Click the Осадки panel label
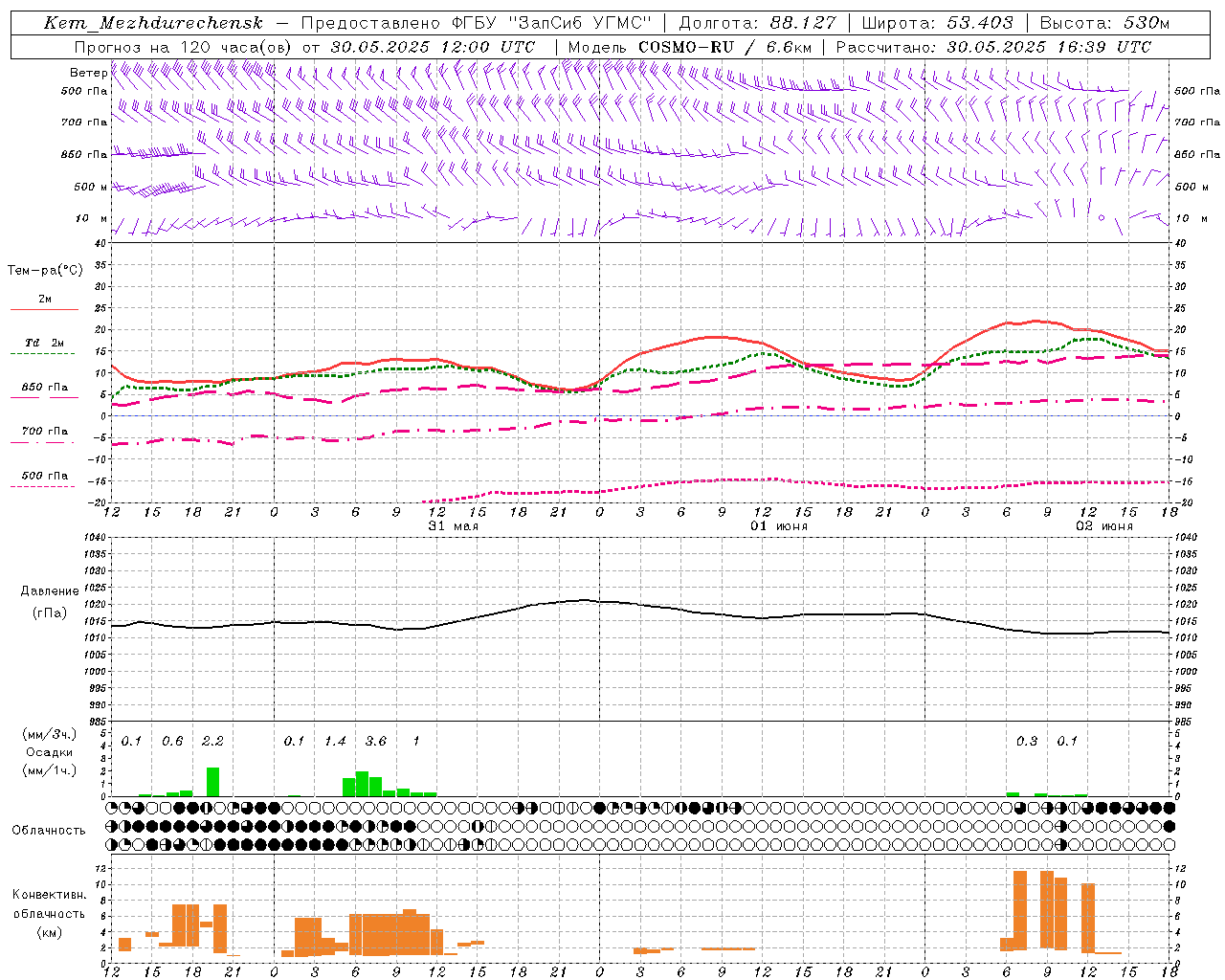This screenshot has width=1225, height=980. 50,752
